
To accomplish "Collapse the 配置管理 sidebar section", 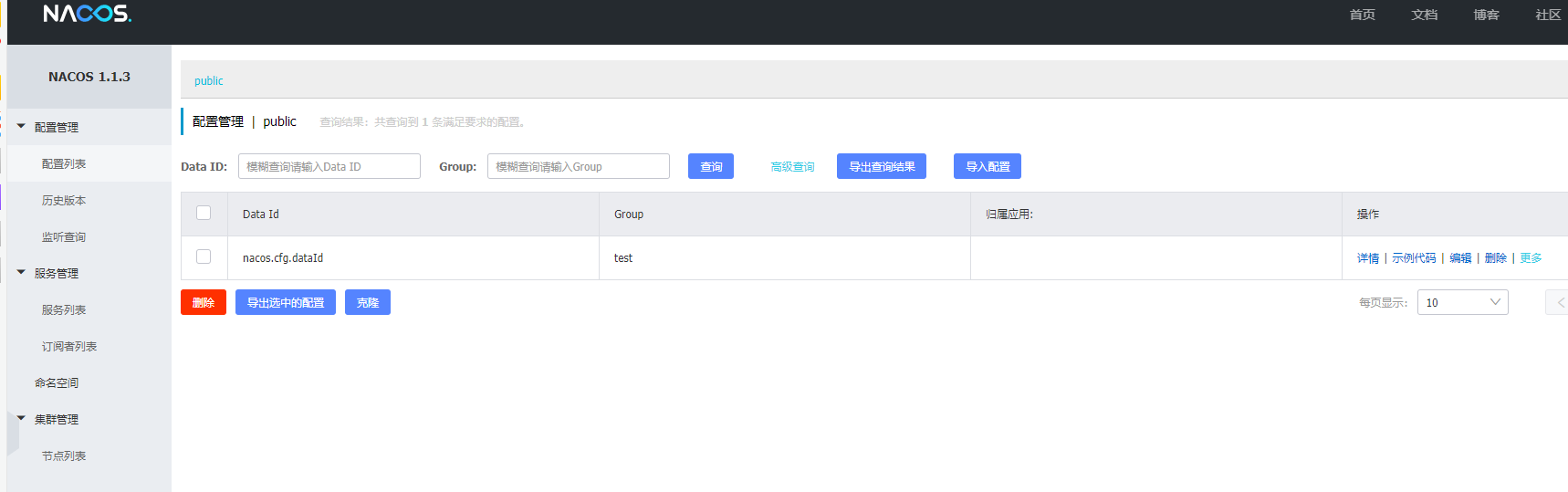I will point(89,127).
